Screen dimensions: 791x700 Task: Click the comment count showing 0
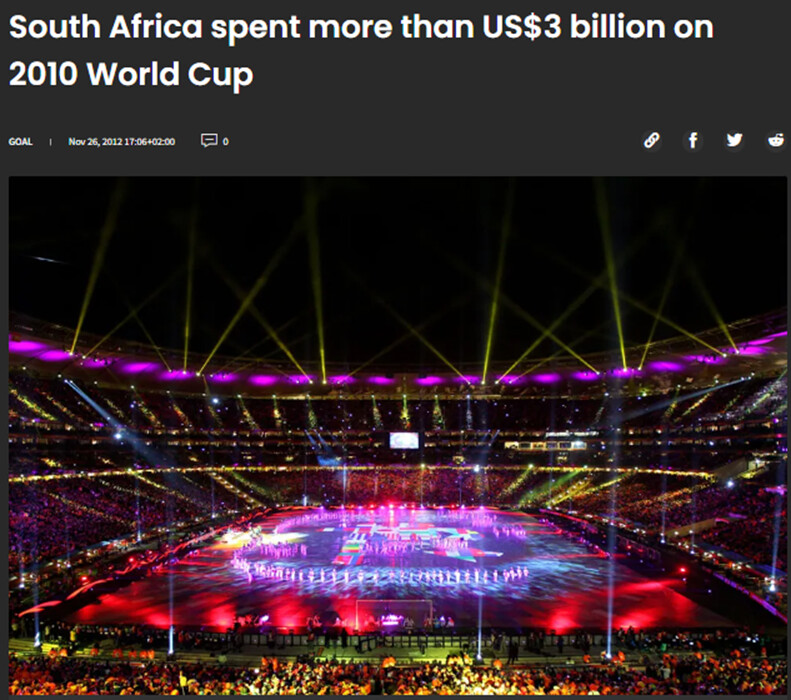226,141
